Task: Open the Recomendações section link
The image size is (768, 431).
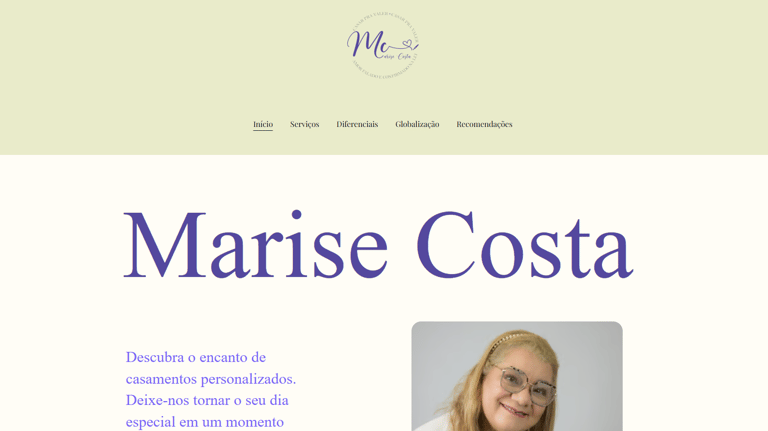Action: tap(484, 124)
